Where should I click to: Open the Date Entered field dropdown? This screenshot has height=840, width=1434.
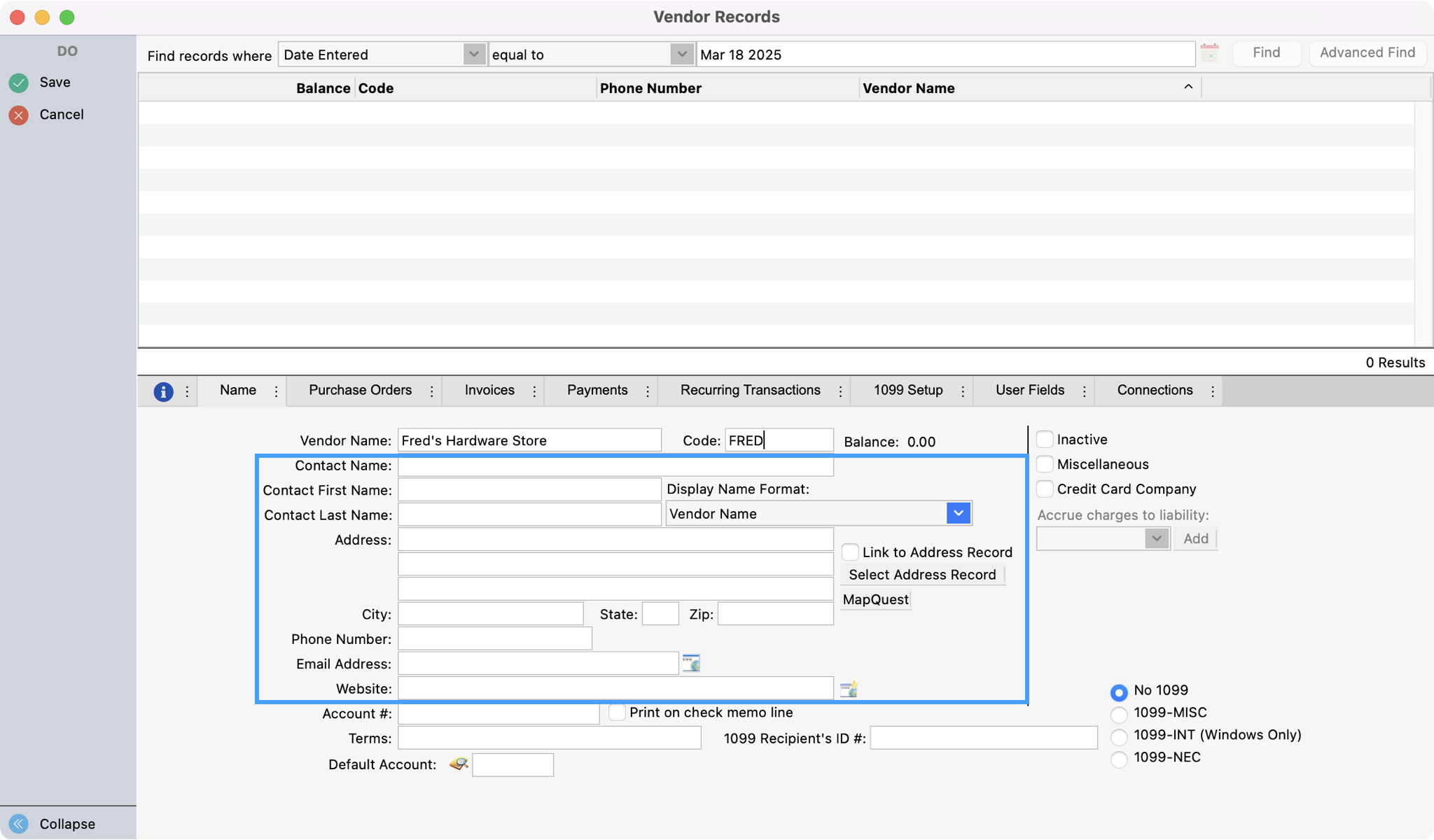474,55
